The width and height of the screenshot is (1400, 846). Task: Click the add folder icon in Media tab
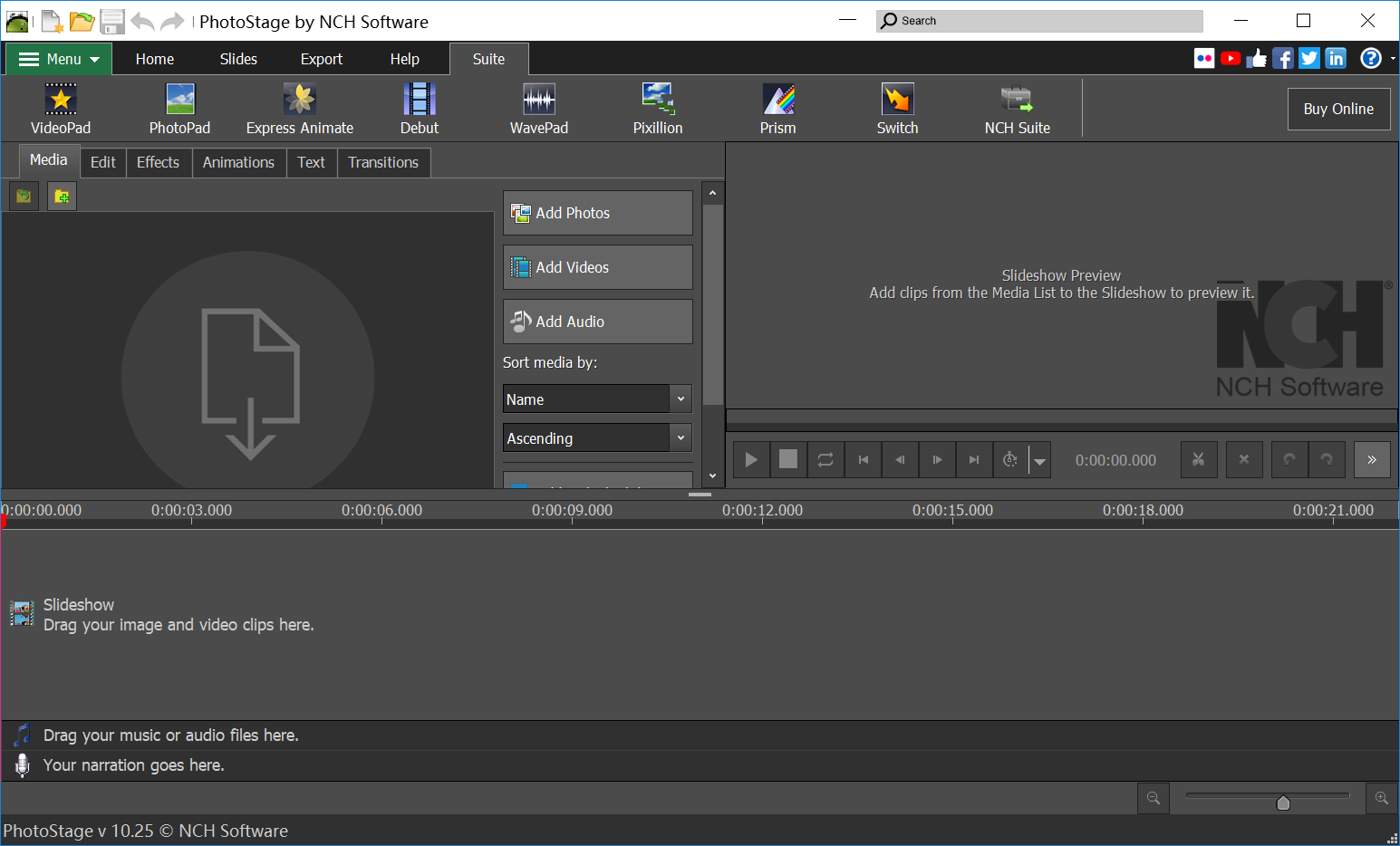[62, 196]
